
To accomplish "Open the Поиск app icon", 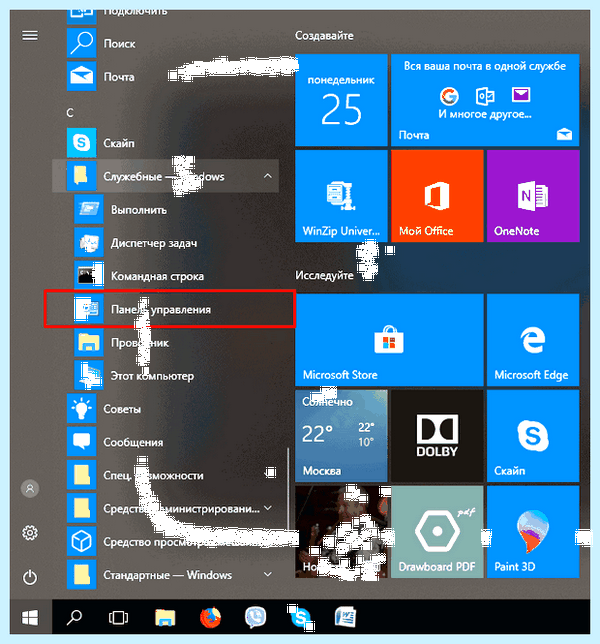I will click(x=81, y=43).
